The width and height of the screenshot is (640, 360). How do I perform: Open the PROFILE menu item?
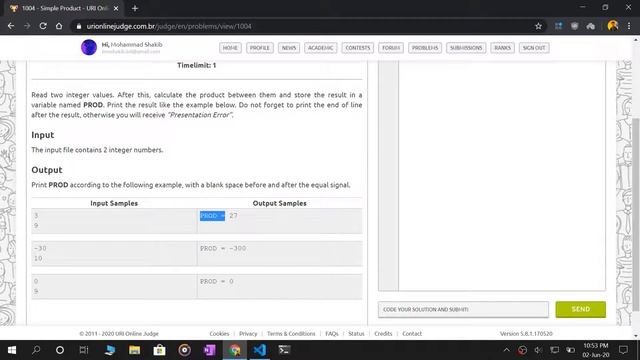tap(260, 48)
